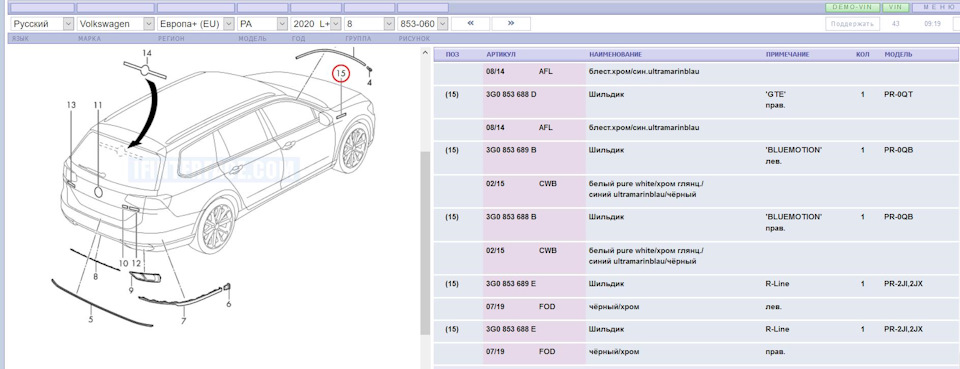Screen dimensions: 960x369
Task: Expand the drawing dropdown showing 853-060
Action: point(422,24)
